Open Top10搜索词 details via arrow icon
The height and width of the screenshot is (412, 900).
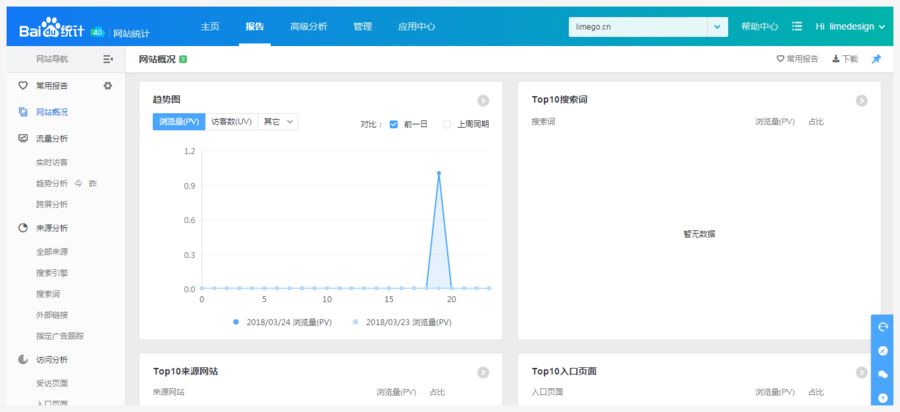pos(861,100)
